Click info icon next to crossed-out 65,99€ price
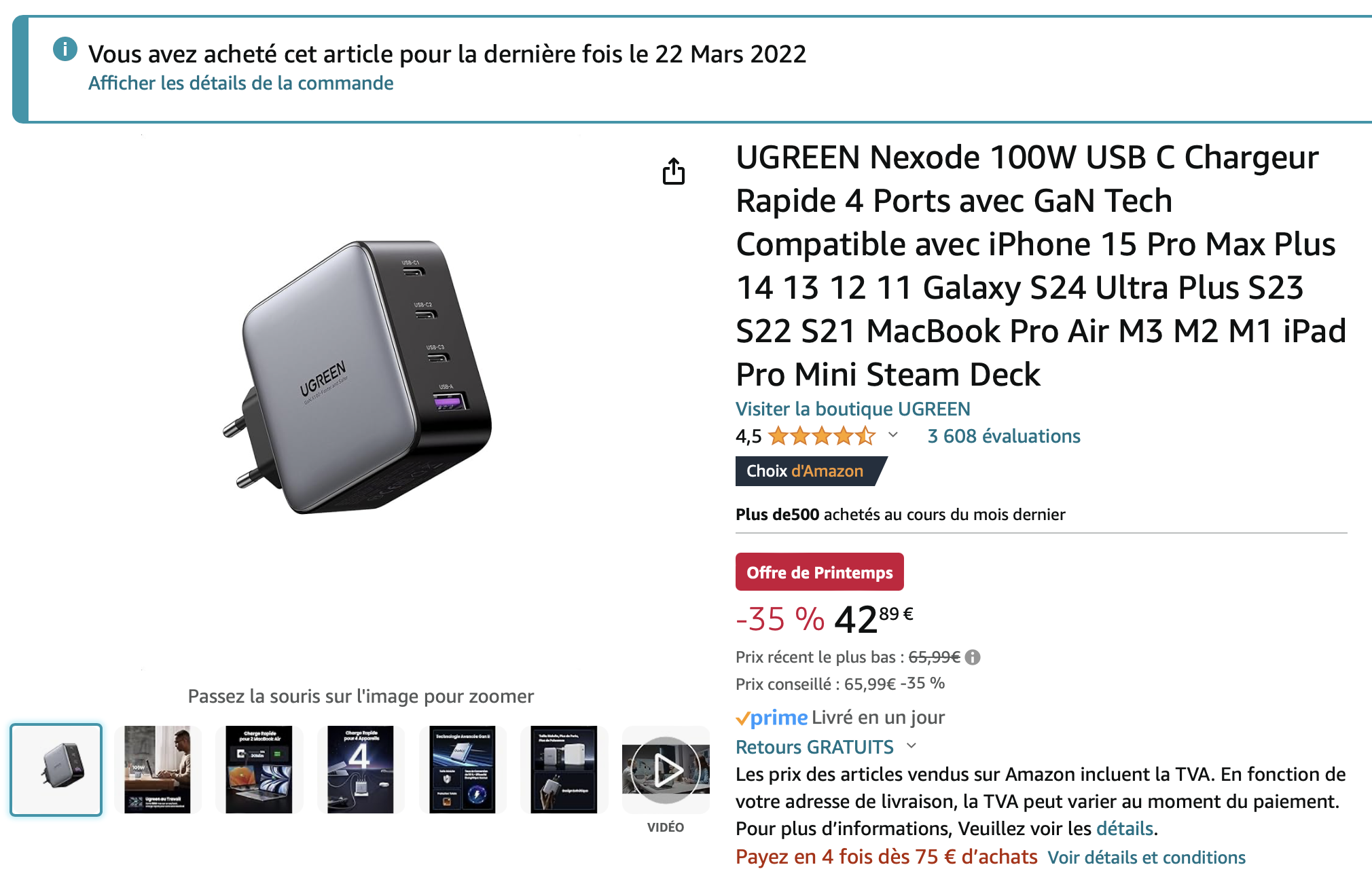Screen dimensions: 1372x884 [973, 657]
